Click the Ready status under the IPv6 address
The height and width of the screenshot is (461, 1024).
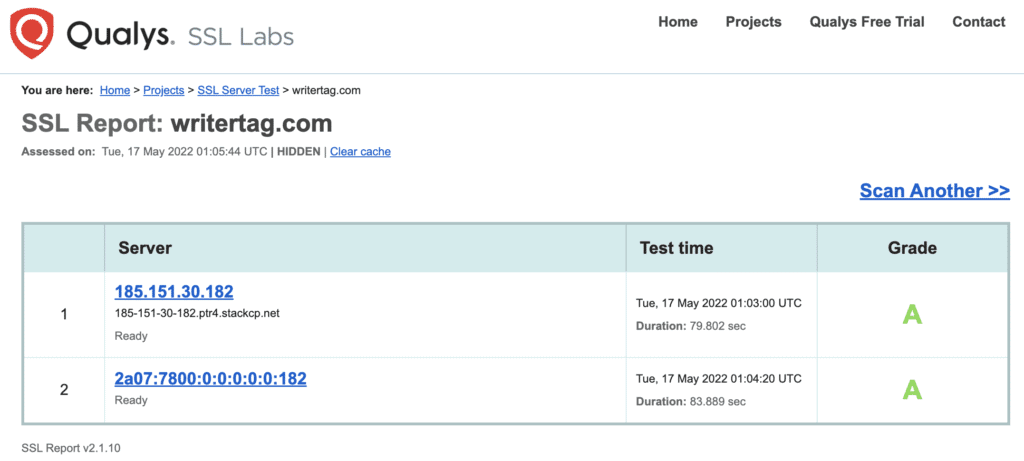pyautogui.click(x=131, y=400)
